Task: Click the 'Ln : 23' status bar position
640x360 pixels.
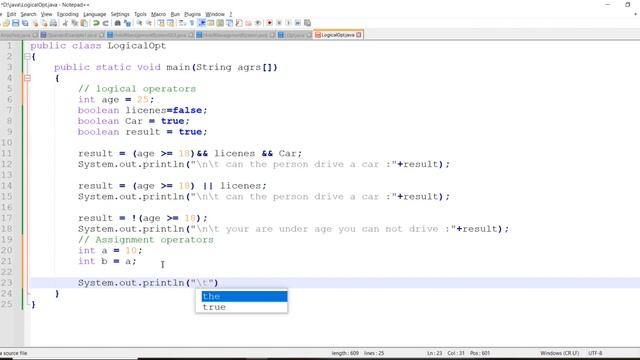Action: pyautogui.click(x=435, y=353)
